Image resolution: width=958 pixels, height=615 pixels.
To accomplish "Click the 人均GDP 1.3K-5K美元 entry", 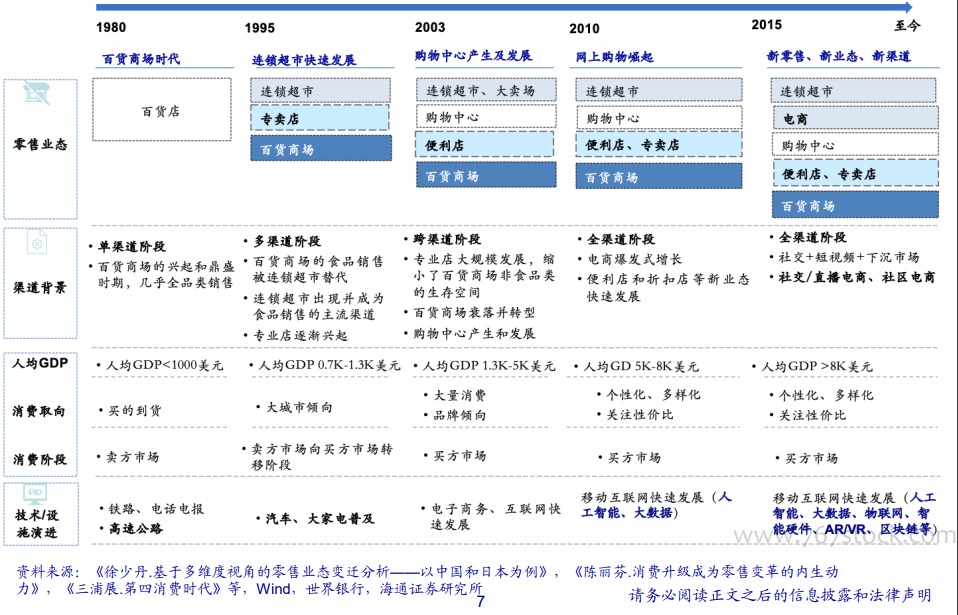I will (x=489, y=366).
